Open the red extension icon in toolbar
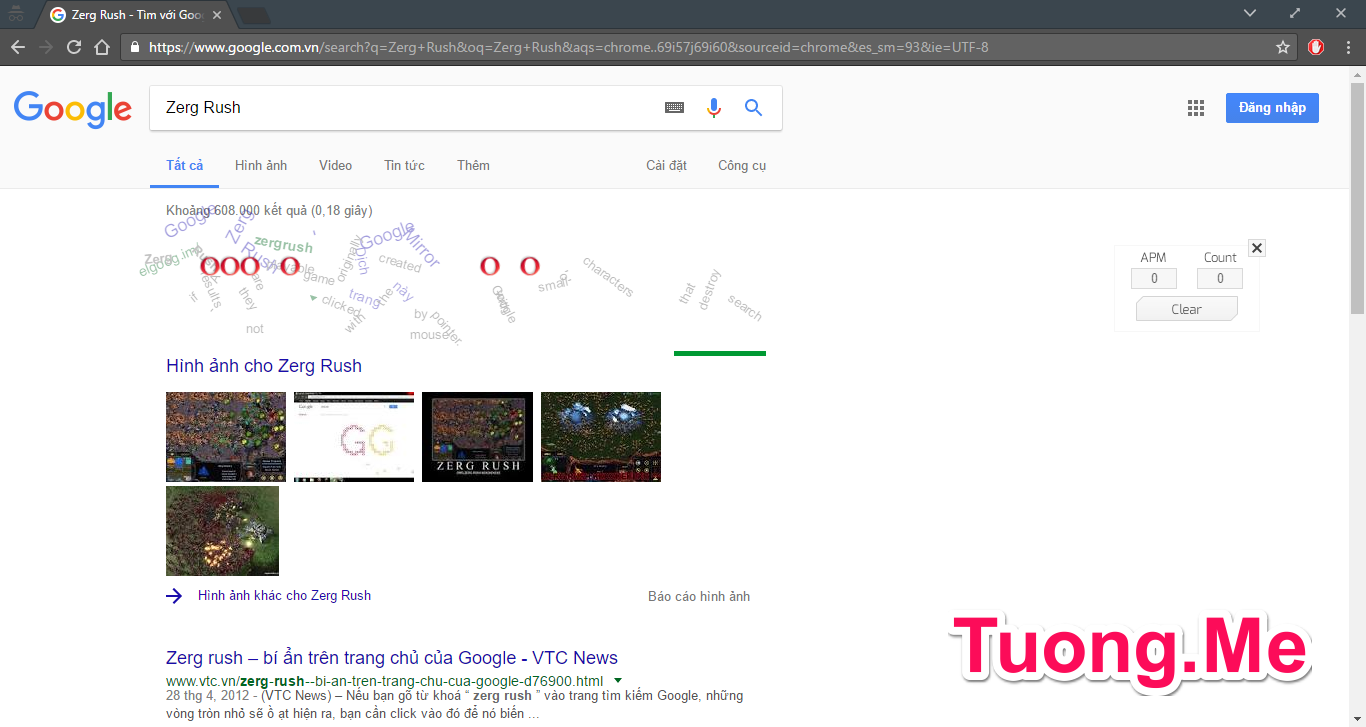 pyautogui.click(x=1317, y=47)
